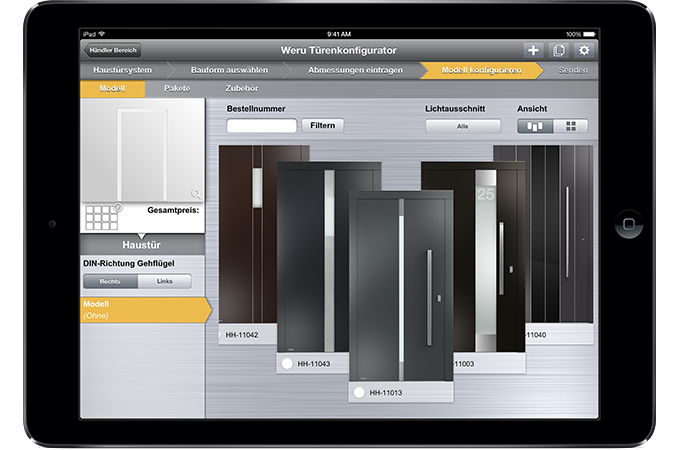Choose the HH-11043 door thumbnail
Screen dimensions: 680x450
click(x=313, y=258)
